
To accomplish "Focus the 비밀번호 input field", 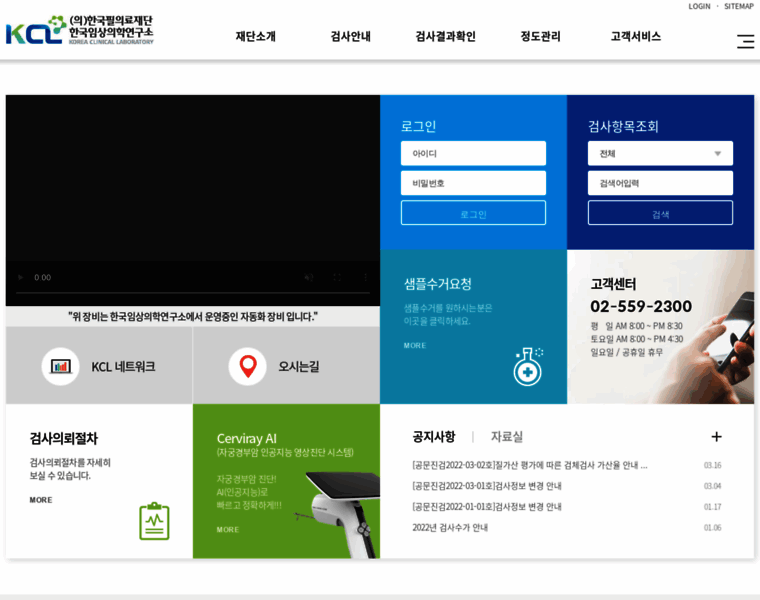I will 473,183.
